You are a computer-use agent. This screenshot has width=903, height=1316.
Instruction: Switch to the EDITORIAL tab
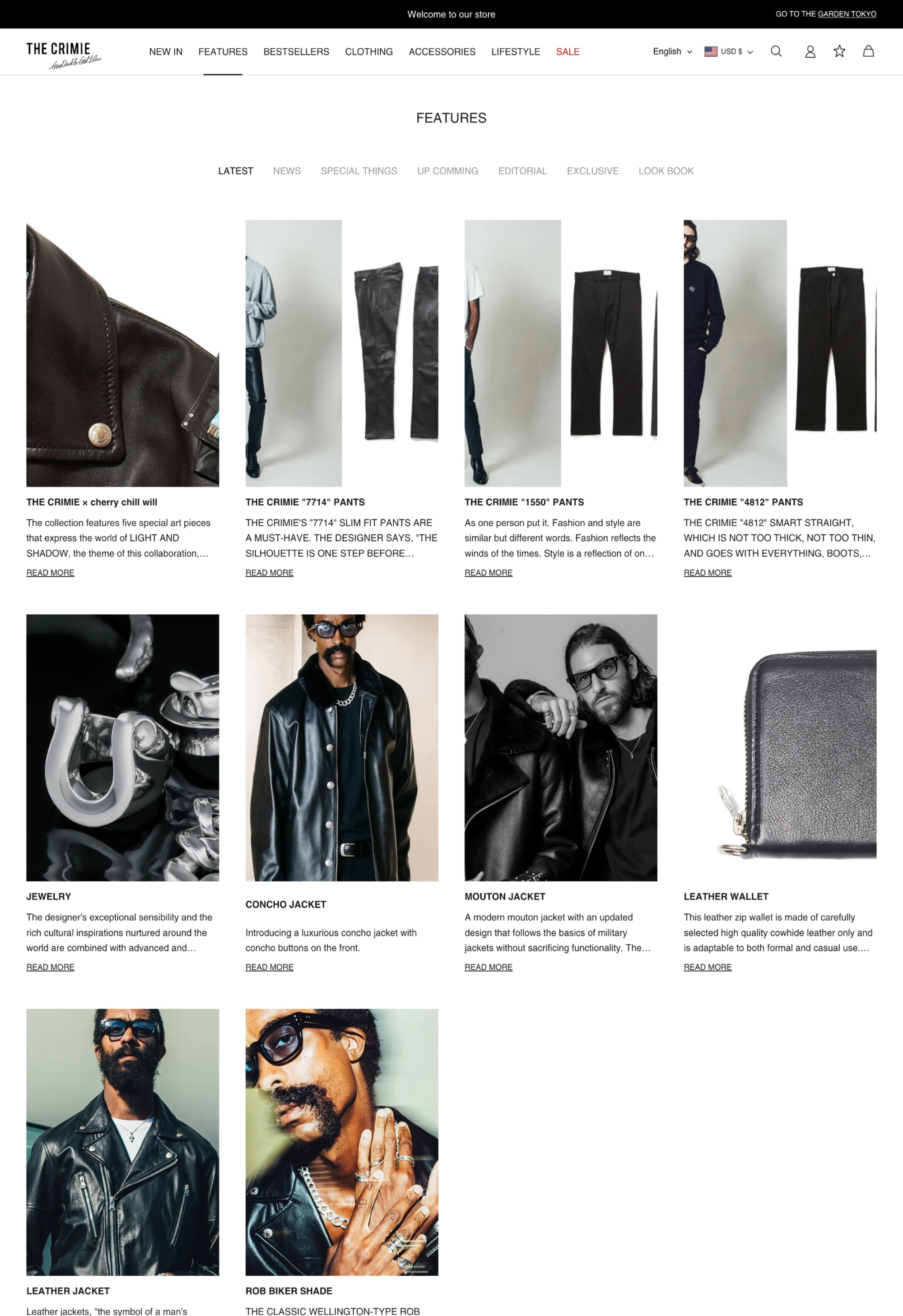[x=522, y=171]
